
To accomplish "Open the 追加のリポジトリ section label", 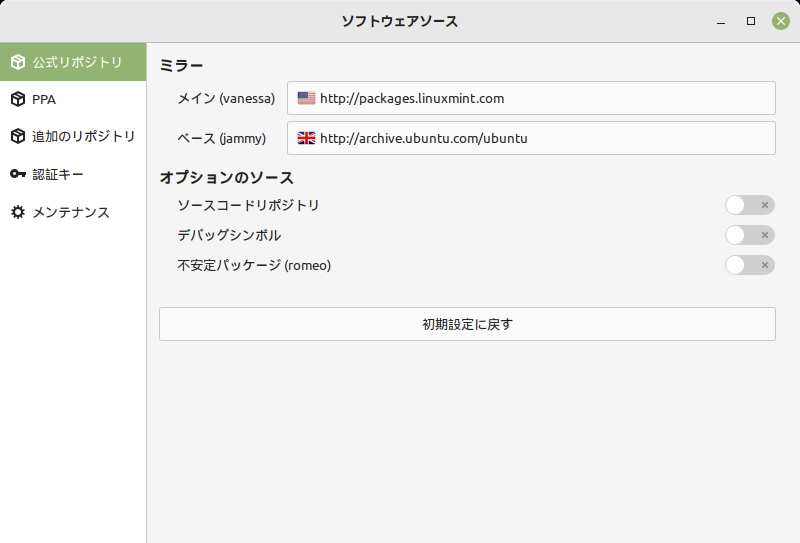I will pyautogui.click(x=84, y=136).
